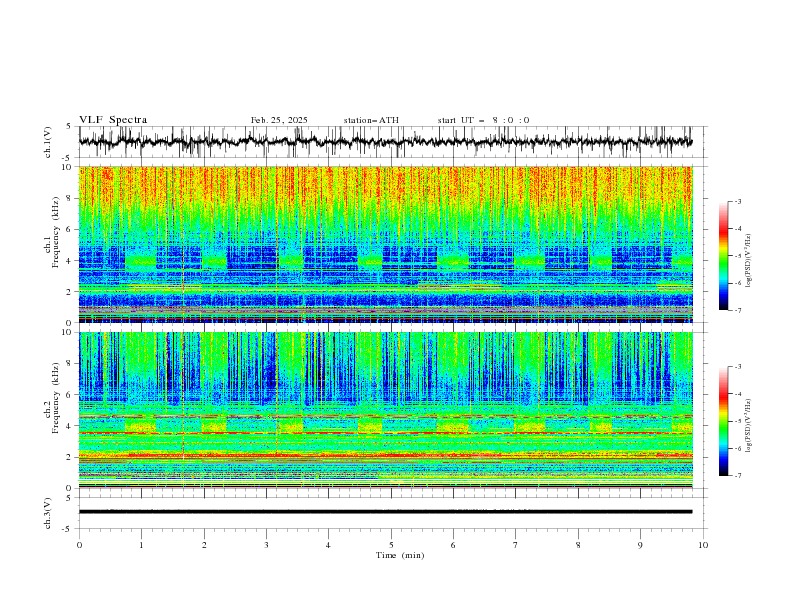Click the "ch.1(V)" waveform axis label
This screenshot has height=612, width=792.
click(x=48, y=142)
